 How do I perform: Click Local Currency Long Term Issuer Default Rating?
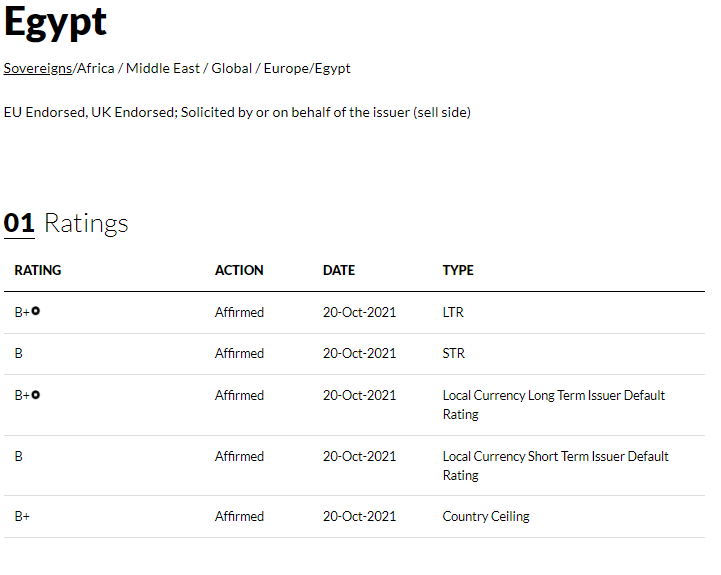click(554, 405)
